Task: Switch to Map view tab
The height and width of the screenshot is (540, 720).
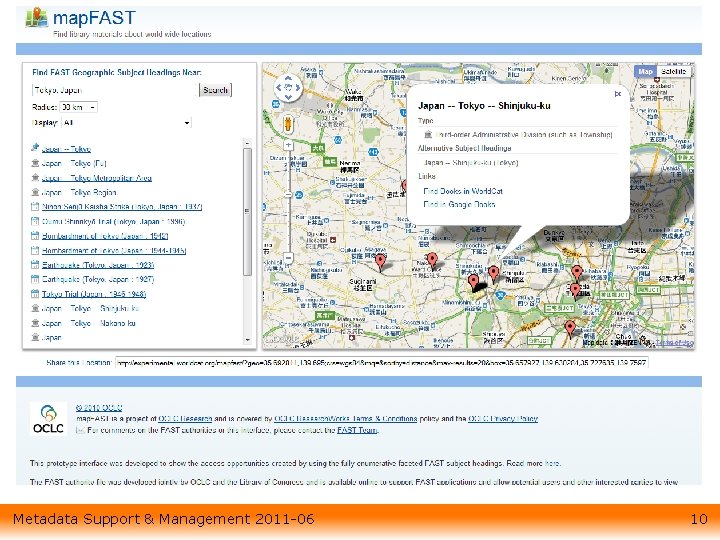Action: pyautogui.click(x=645, y=71)
